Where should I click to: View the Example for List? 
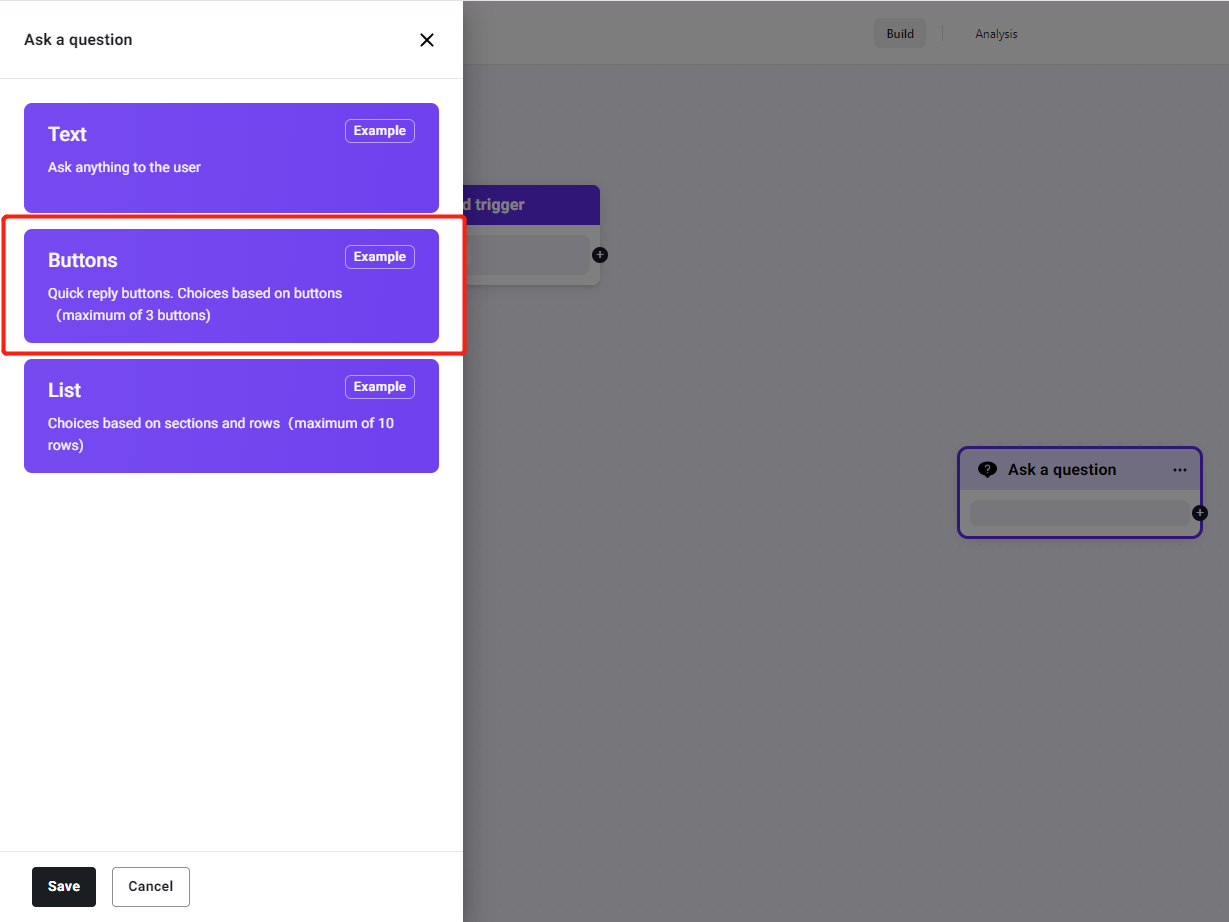point(380,387)
